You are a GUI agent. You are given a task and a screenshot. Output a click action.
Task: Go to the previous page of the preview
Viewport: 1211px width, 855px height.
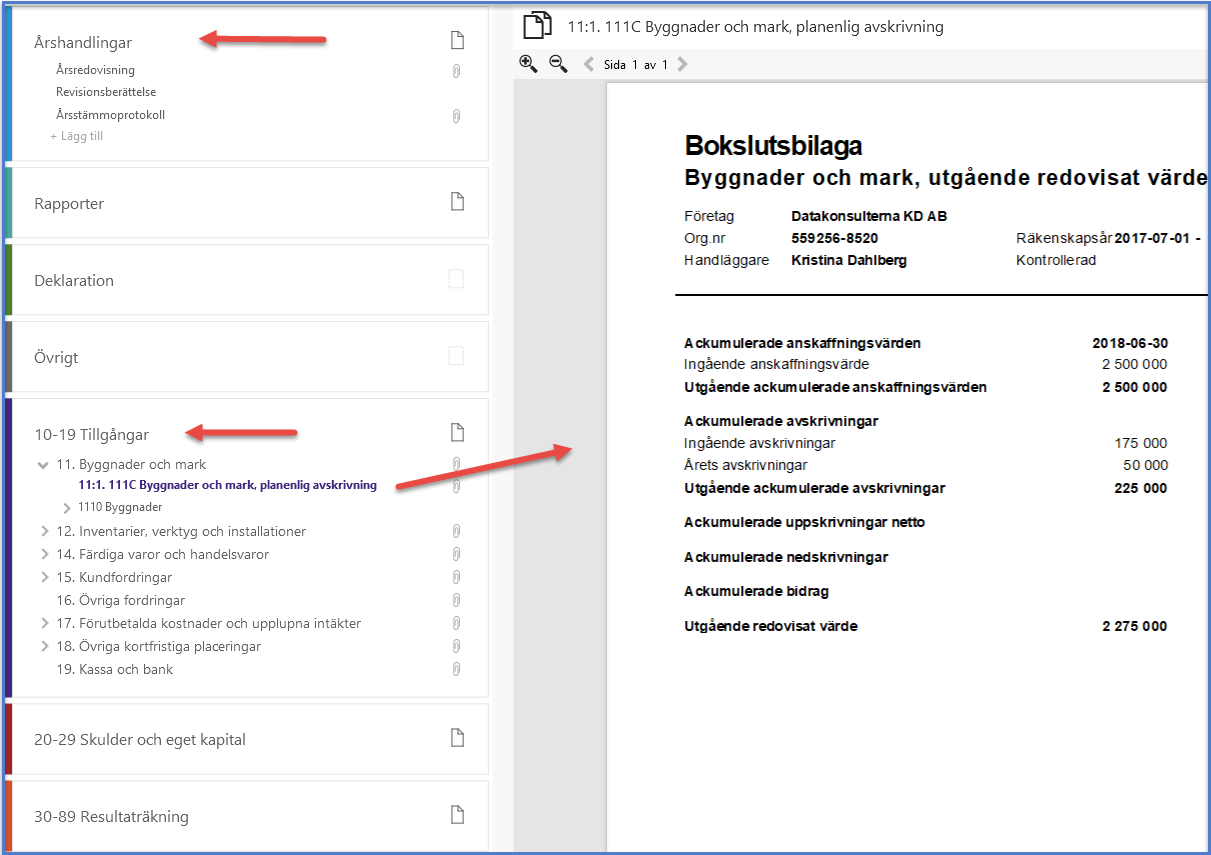[x=589, y=64]
